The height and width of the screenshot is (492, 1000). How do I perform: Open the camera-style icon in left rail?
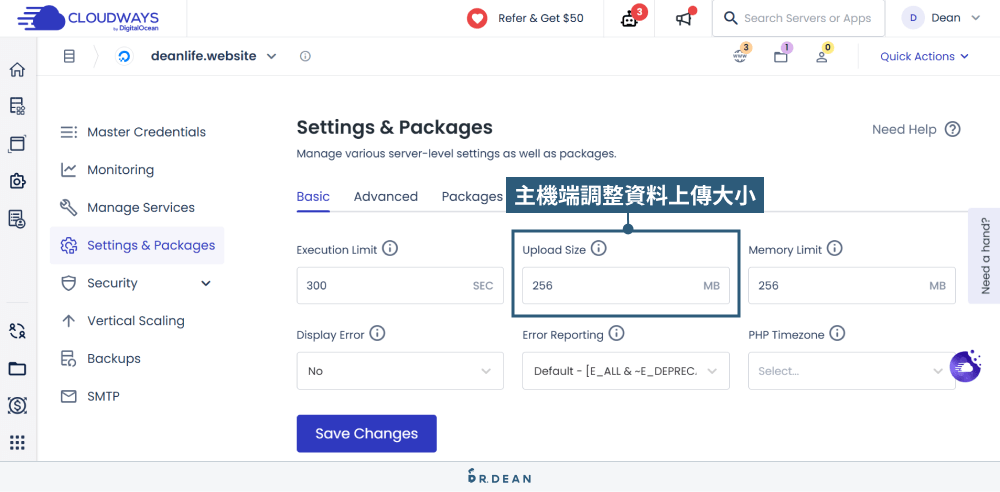click(x=17, y=181)
